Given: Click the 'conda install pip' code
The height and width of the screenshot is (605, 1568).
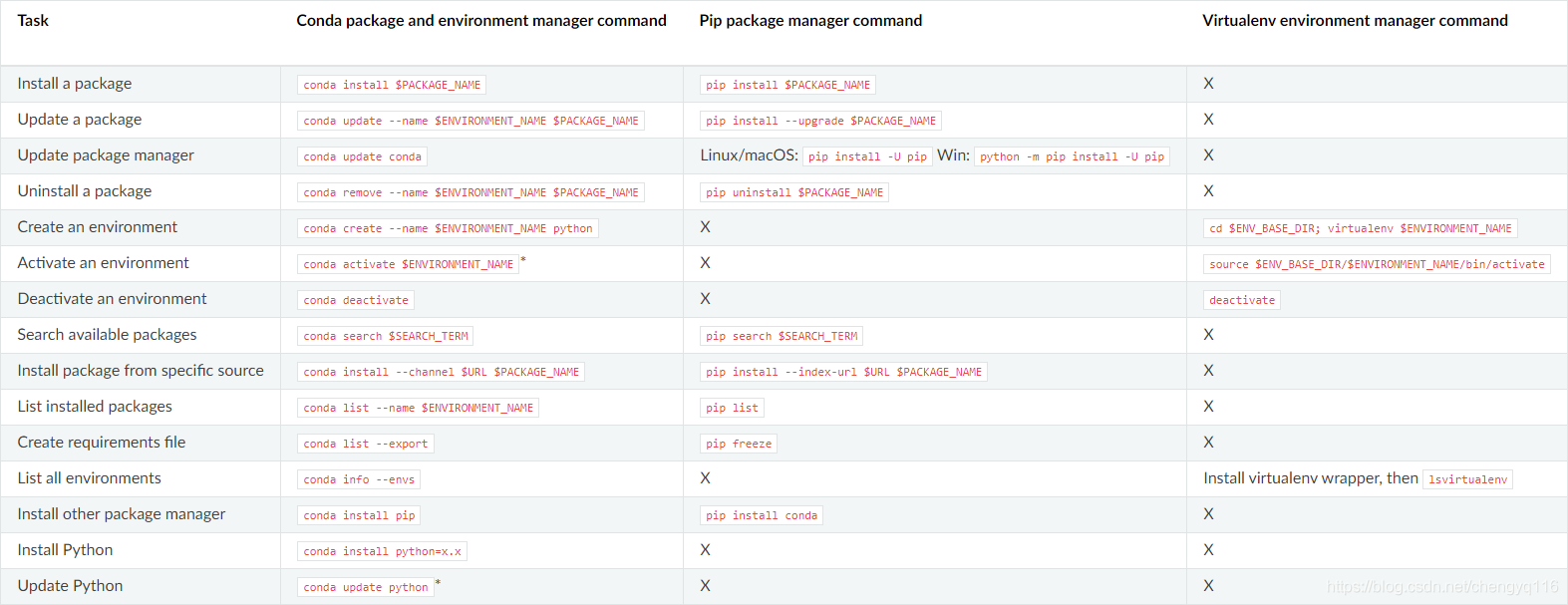Looking at the screenshot, I should (x=359, y=515).
